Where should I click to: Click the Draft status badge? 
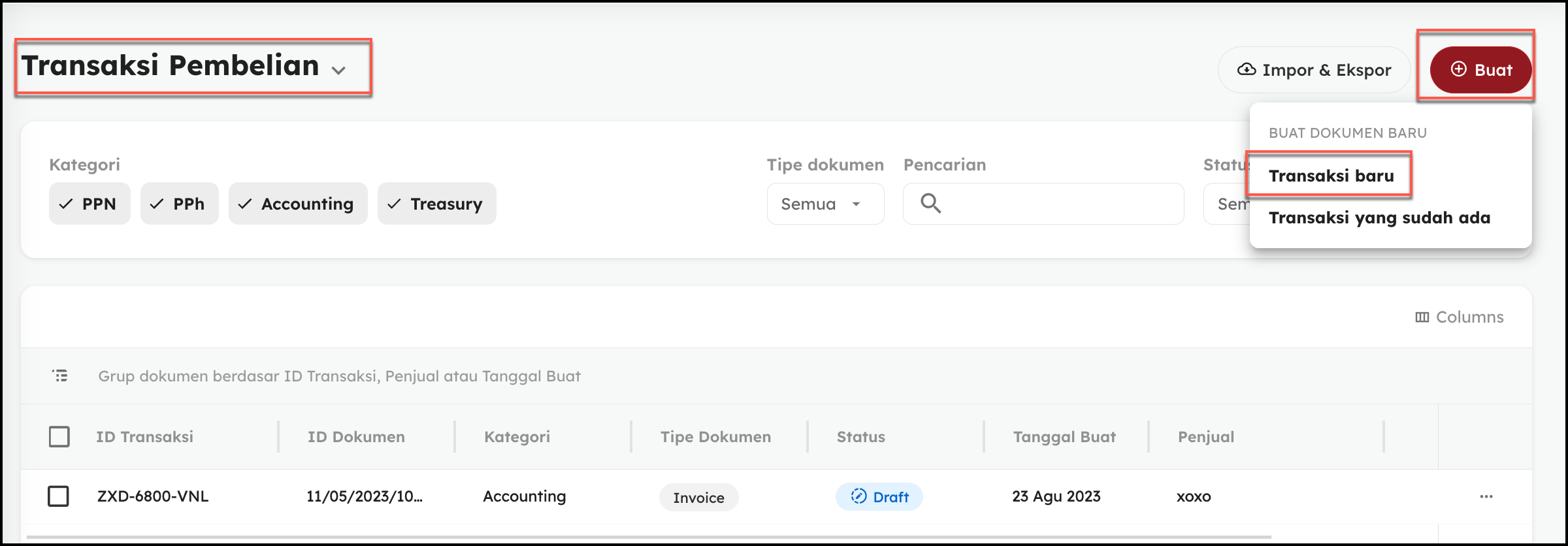[879, 497]
